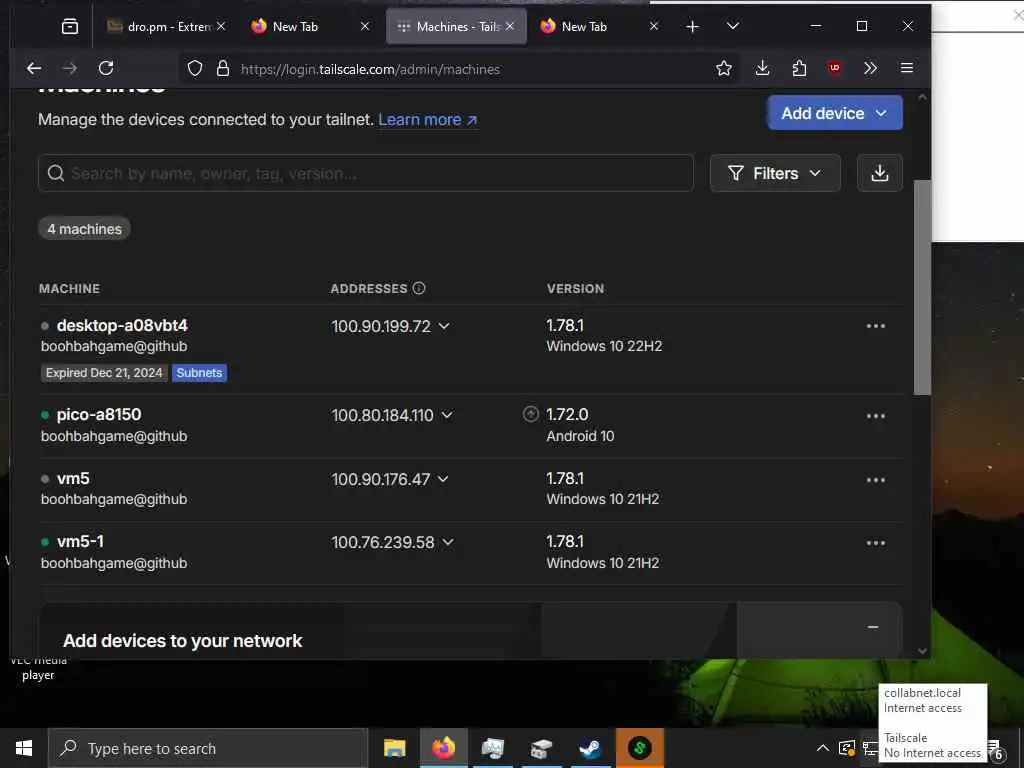Switch to last New Tab

tap(593, 26)
